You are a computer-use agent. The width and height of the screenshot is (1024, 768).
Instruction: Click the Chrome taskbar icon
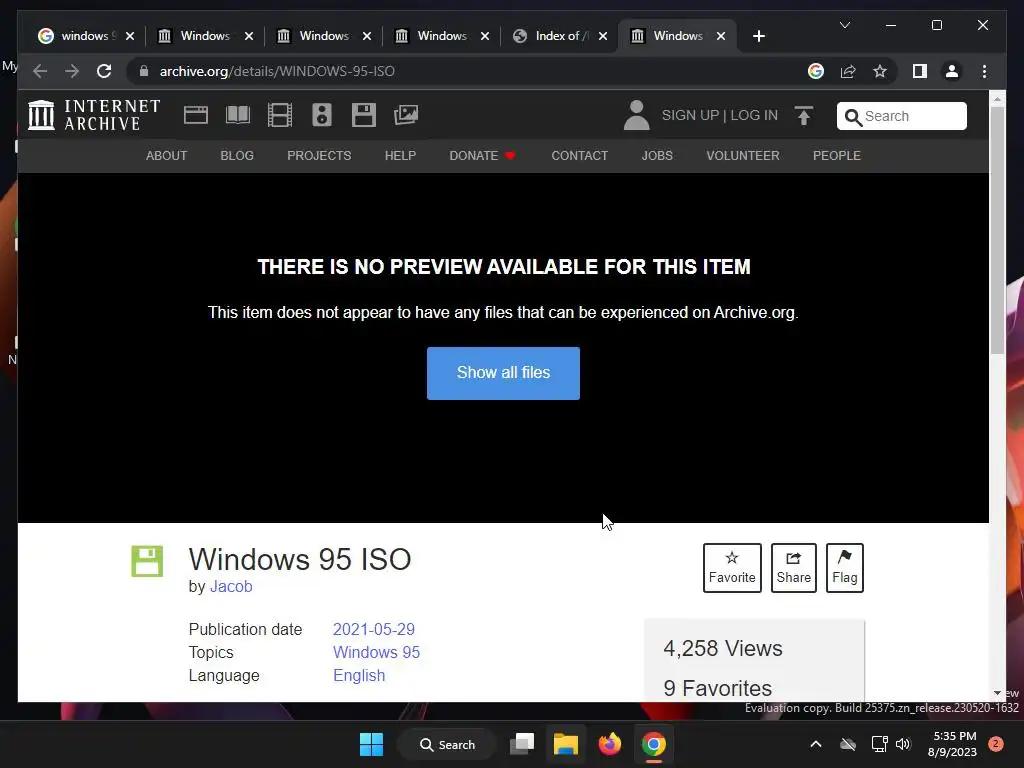coord(653,744)
